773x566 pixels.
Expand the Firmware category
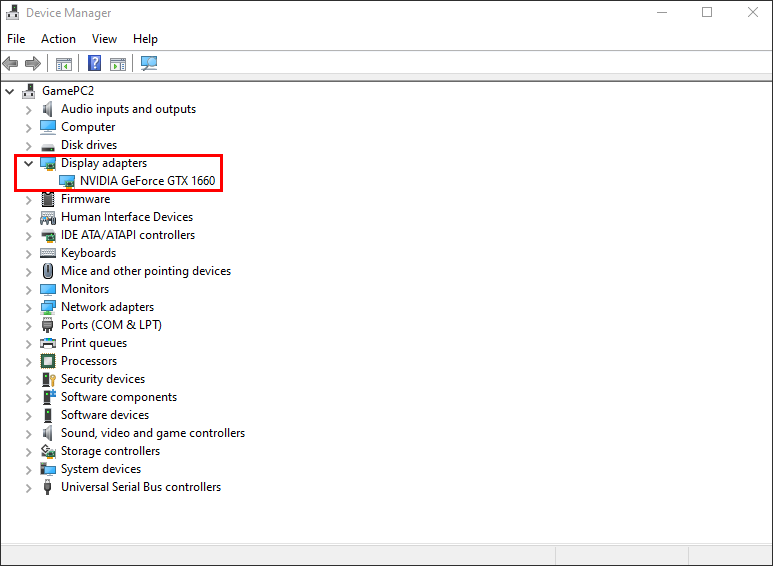29,200
